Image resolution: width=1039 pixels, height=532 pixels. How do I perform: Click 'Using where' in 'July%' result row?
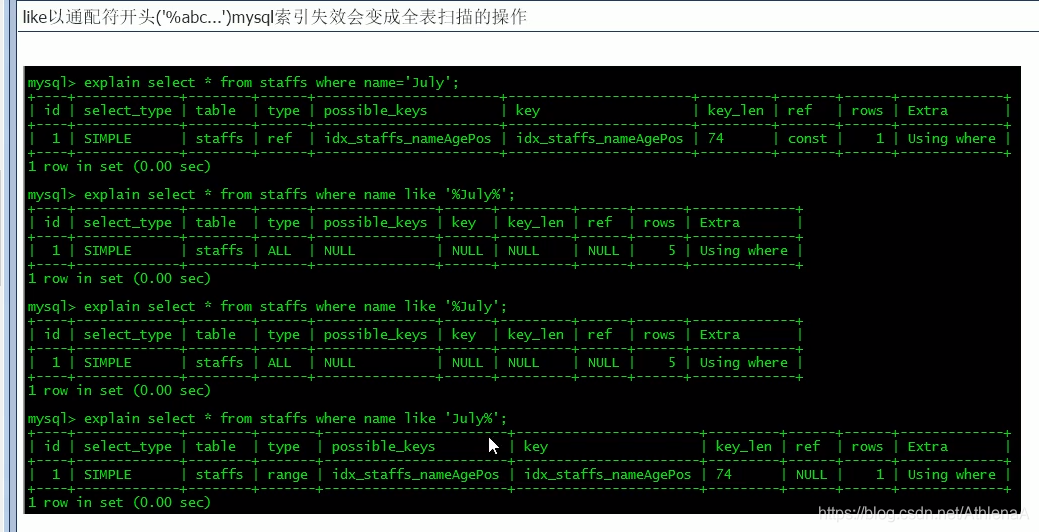tap(952, 474)
